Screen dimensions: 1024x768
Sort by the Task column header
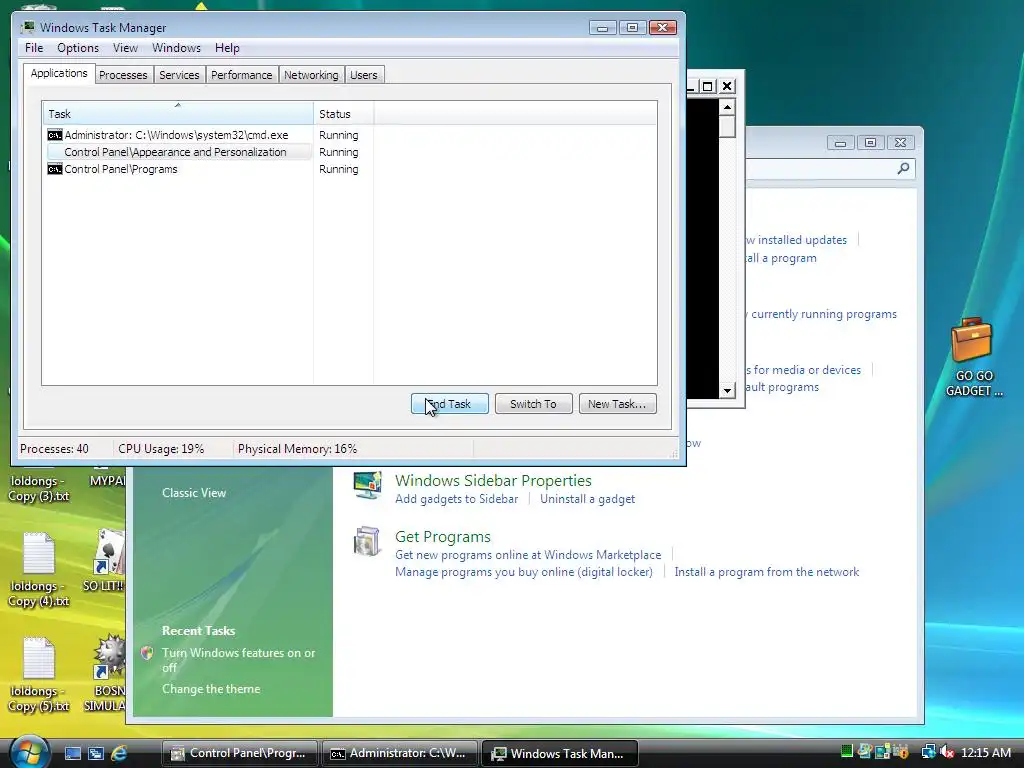[178, 114]
